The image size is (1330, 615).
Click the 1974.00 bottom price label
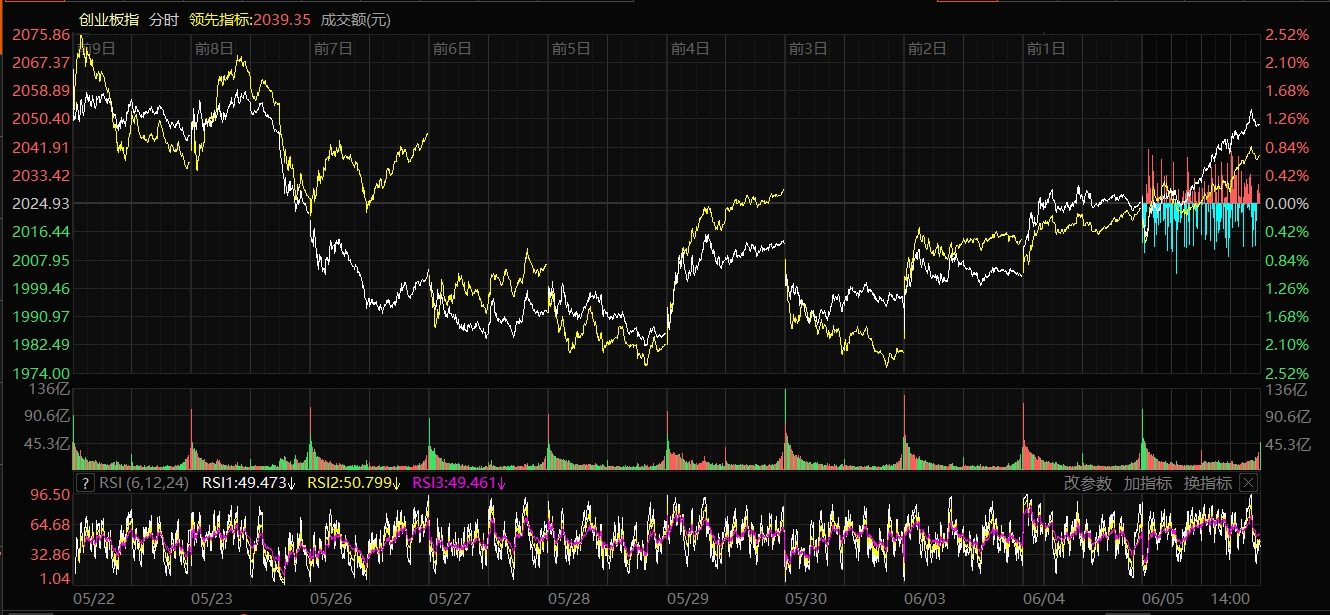(x=40, y=373)
